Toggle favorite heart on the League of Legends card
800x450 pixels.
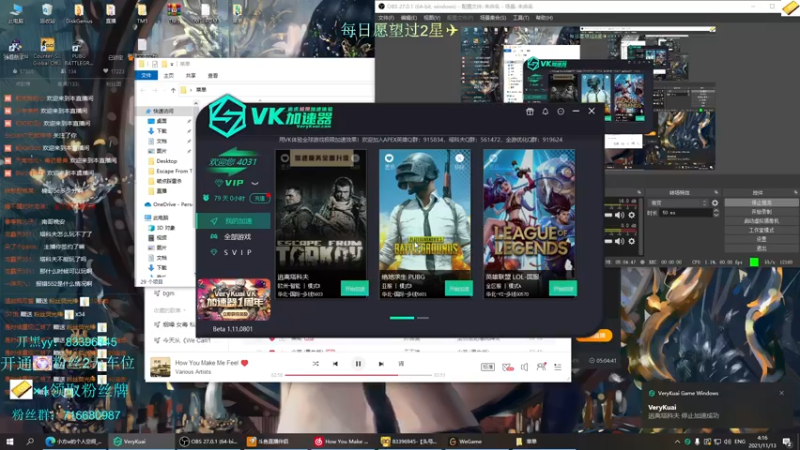click(x=493, y=158)
